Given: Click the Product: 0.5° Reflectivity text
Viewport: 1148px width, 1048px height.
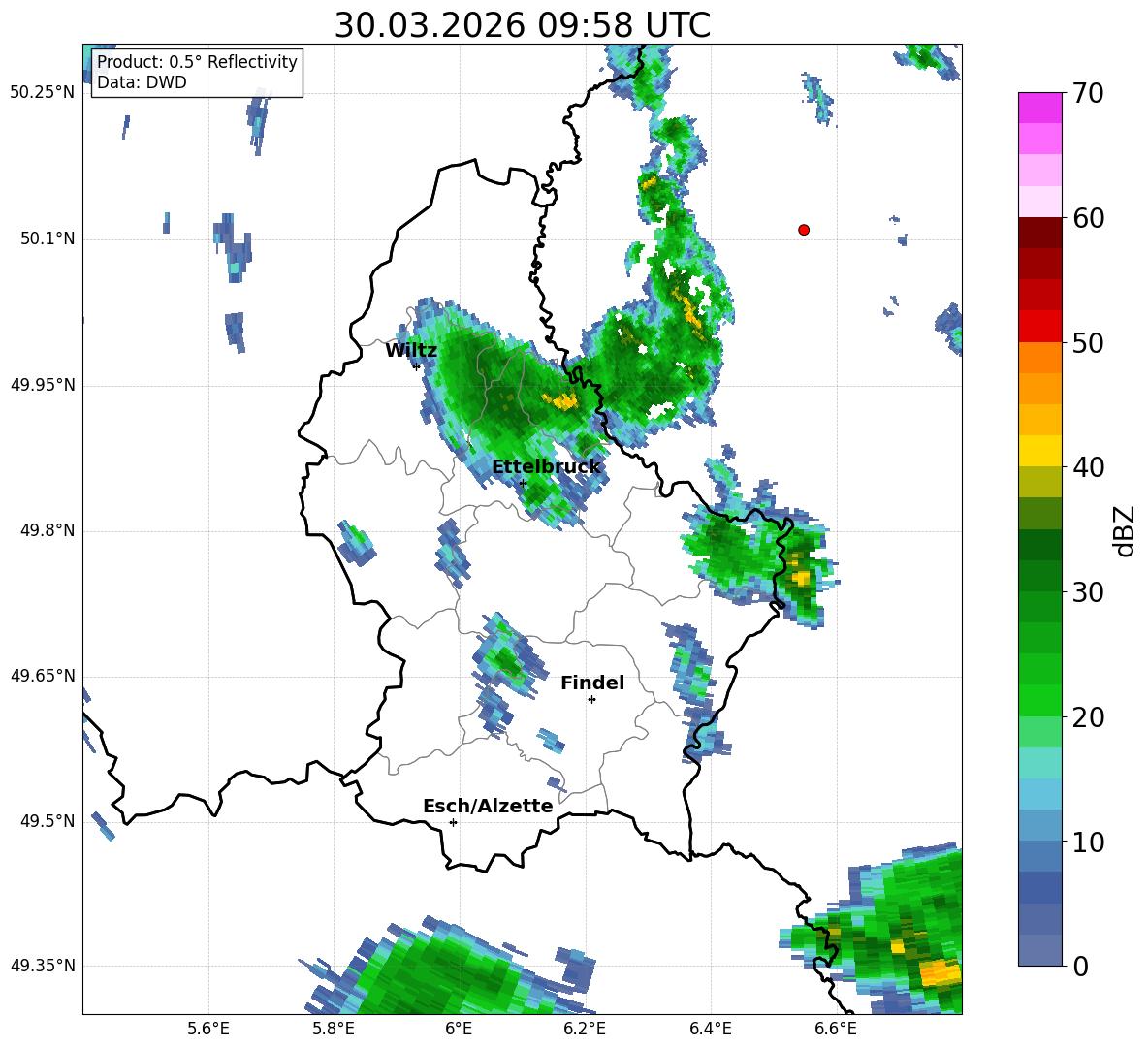Looking at the screenshot, I should pos(197,61).
